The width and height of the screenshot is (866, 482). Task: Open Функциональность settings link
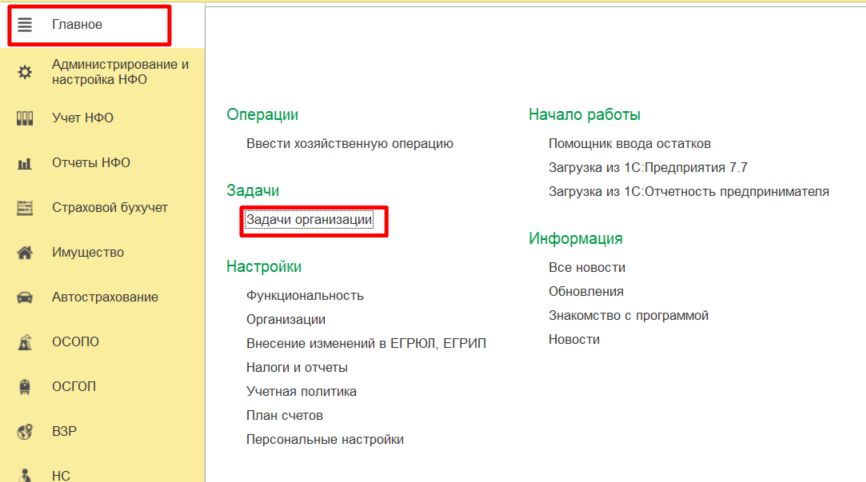pos(304,295)
